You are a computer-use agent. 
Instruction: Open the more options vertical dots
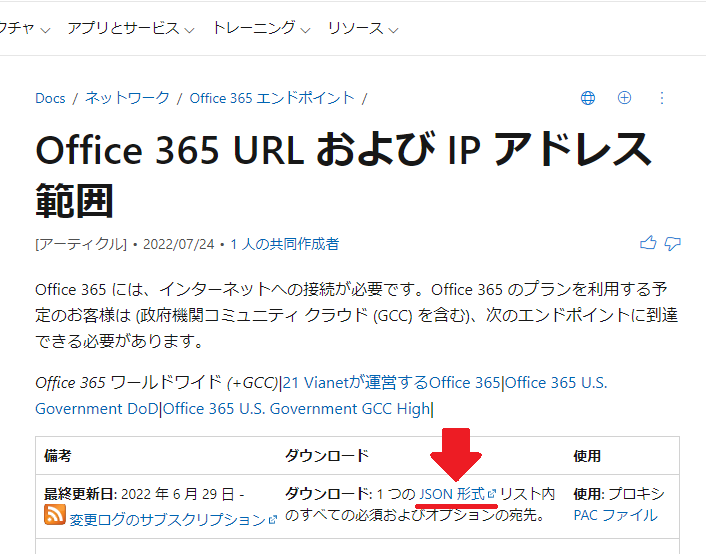pyautogui.click(x=661, y=98)
